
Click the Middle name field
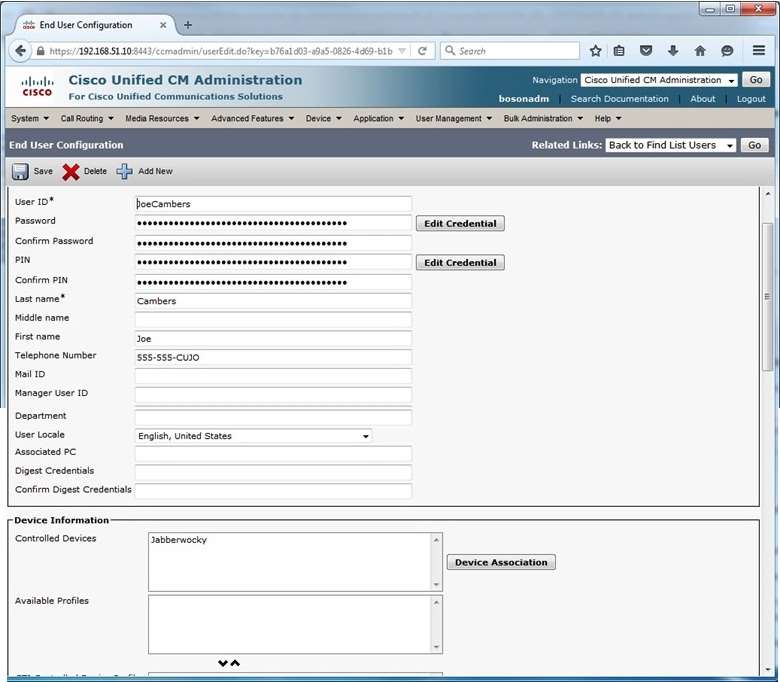coord(273,320)
